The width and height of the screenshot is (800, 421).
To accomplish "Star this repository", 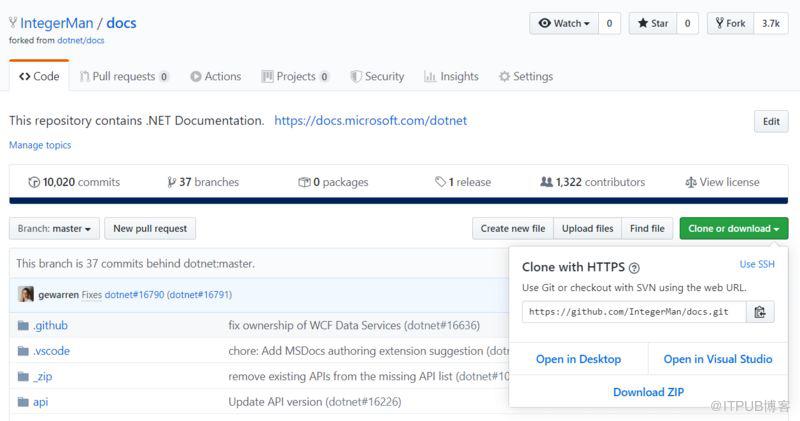I will 653,23.
